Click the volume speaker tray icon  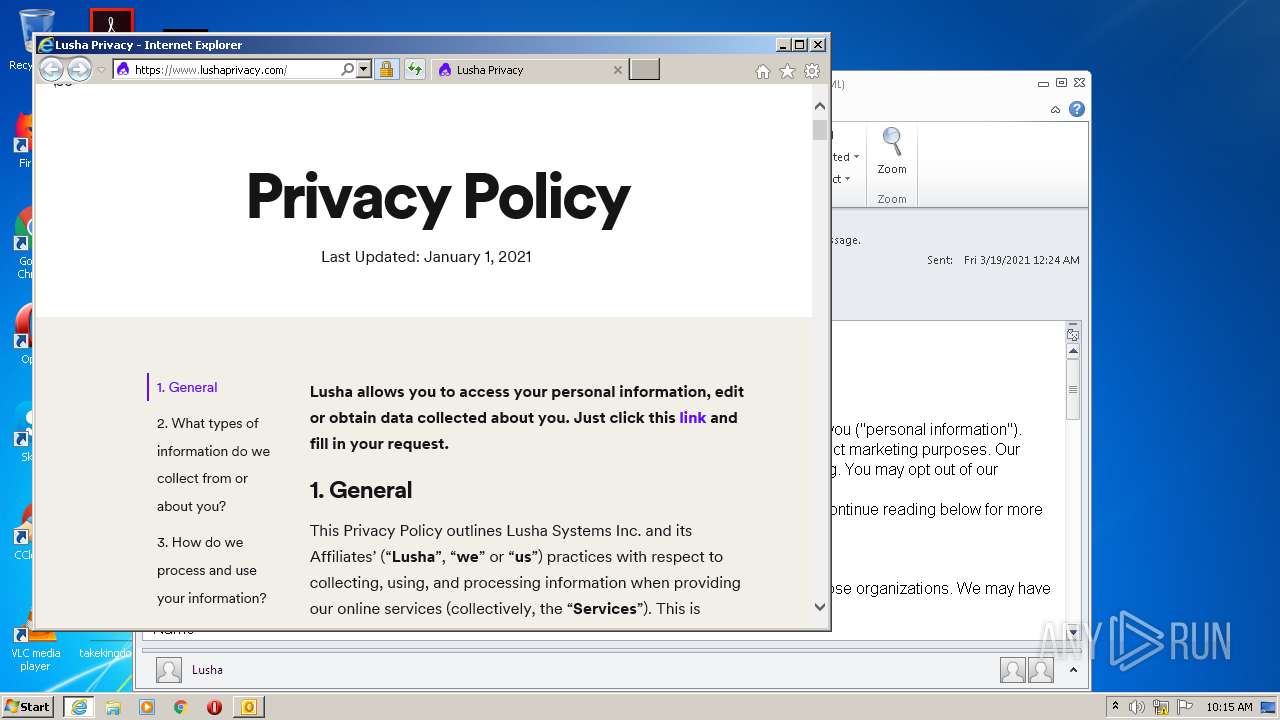tap(1137, 707)
